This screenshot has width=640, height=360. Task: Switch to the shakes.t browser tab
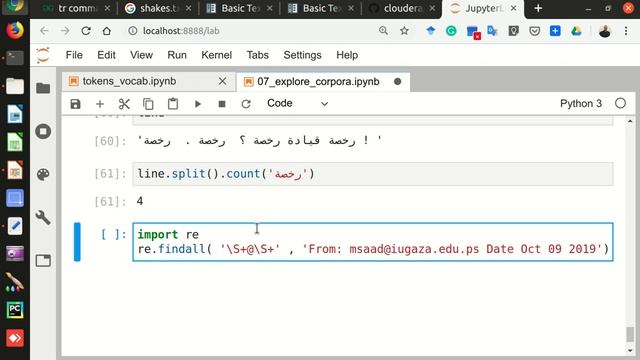158,9
